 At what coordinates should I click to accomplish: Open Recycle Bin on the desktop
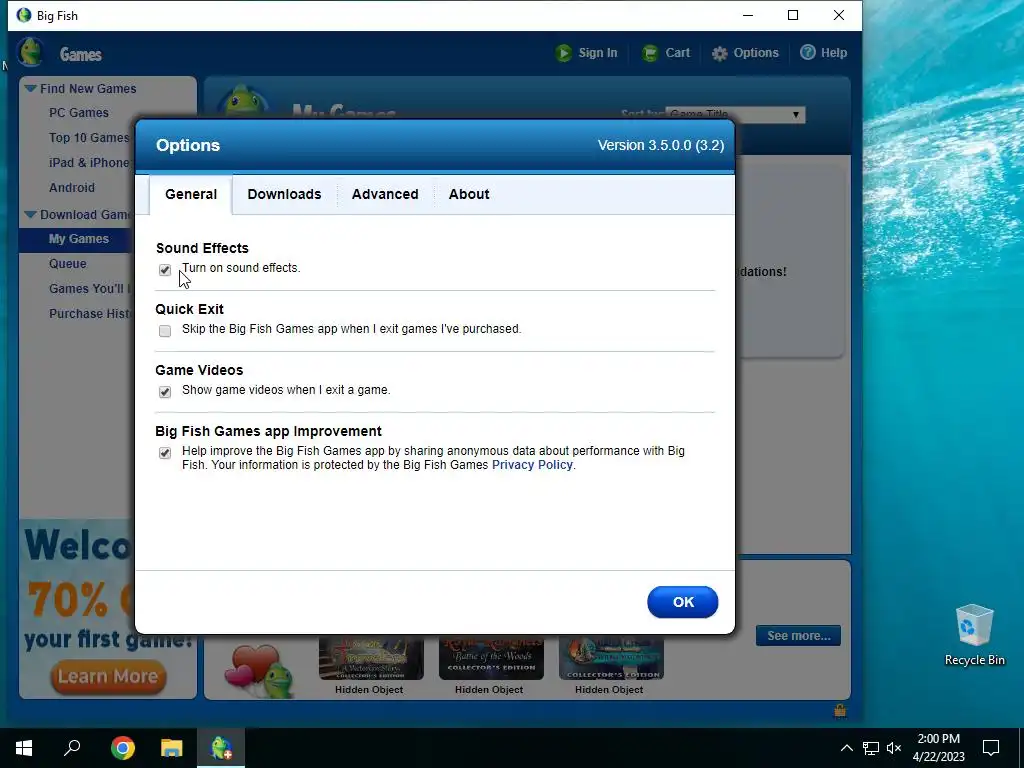tap(974, 635)
